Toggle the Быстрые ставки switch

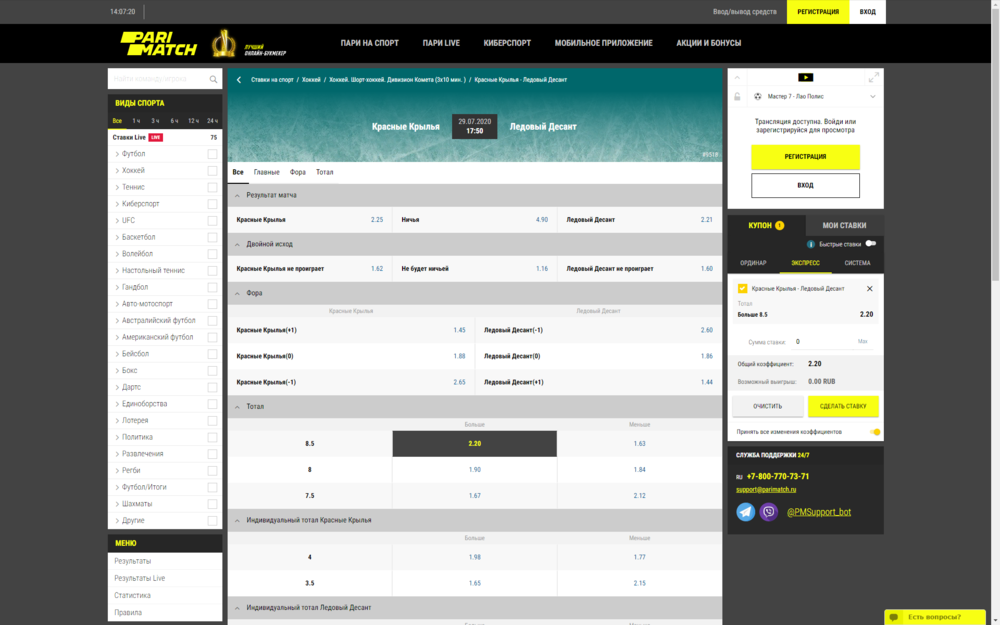871,244
